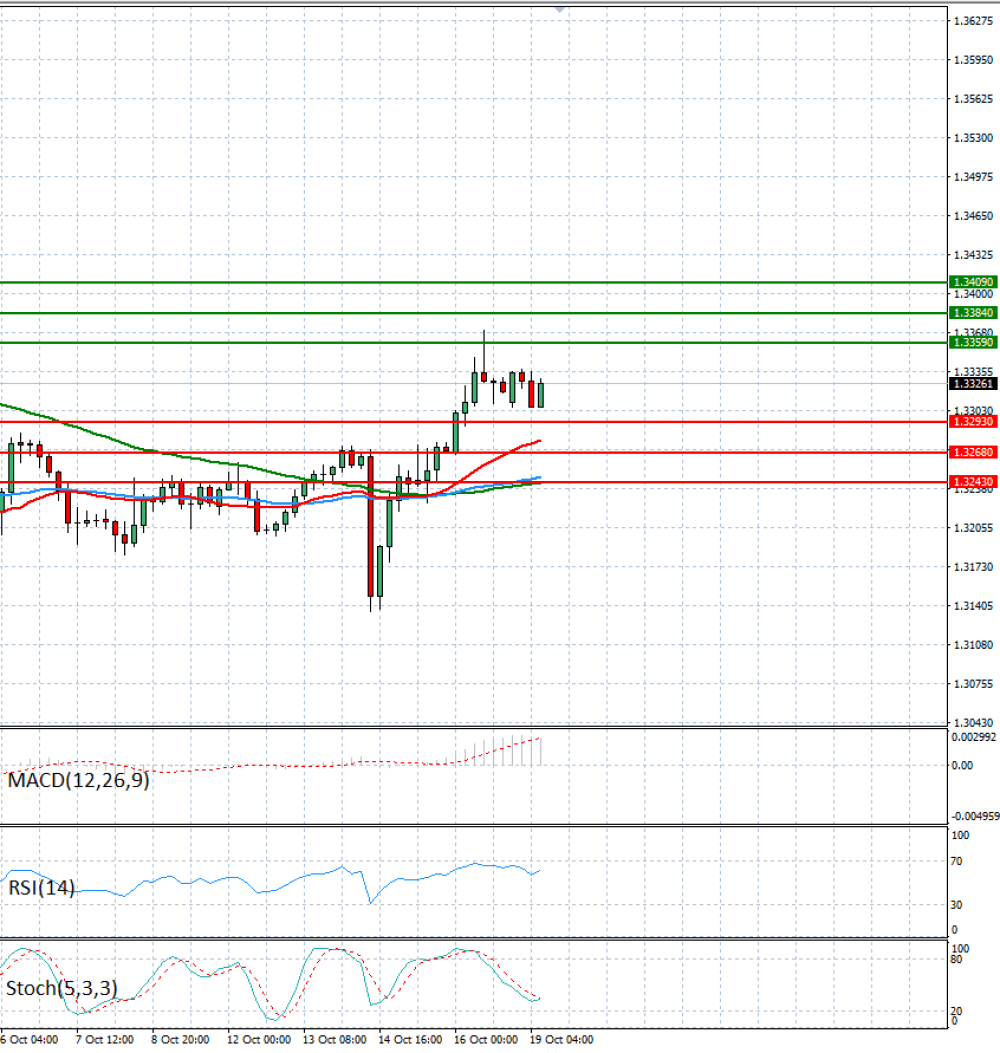Click the 1.34325 price scale value

click(973, 255)
